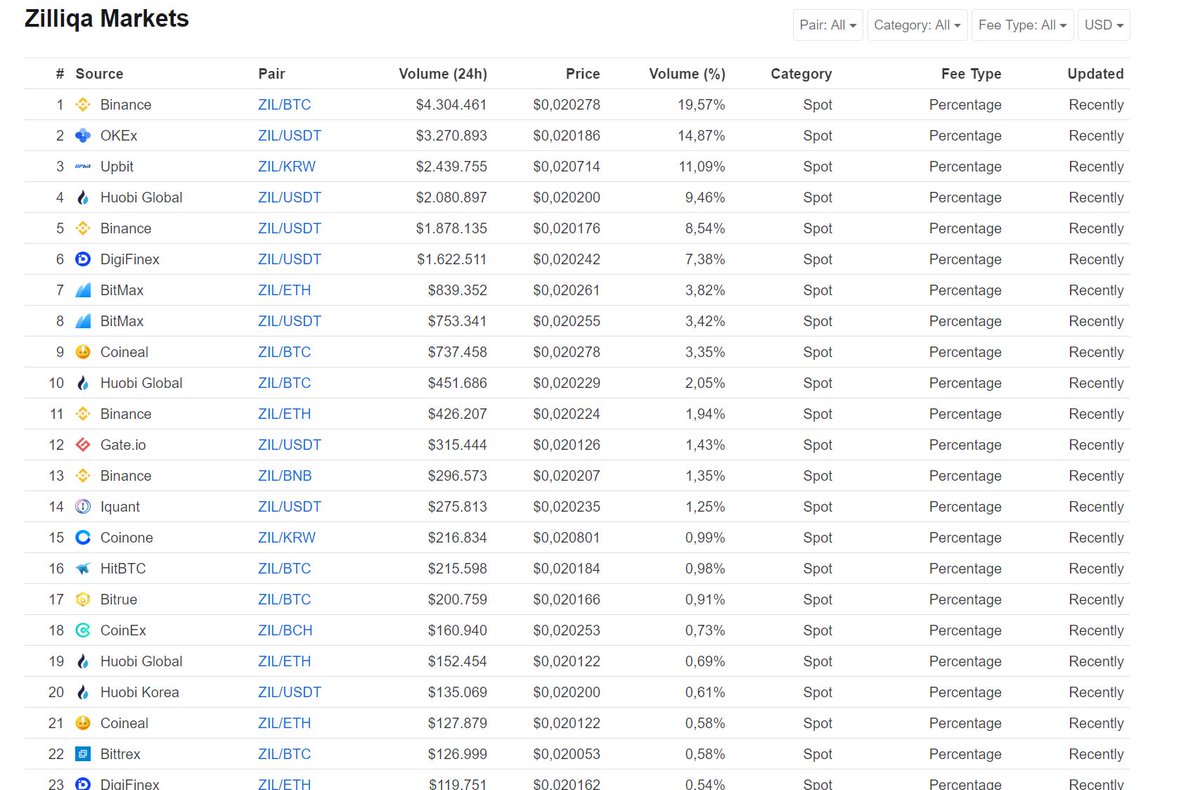Click the Iquant logo icon
This screenshot has height=790, width=1200.
click(x=83, y=508)
